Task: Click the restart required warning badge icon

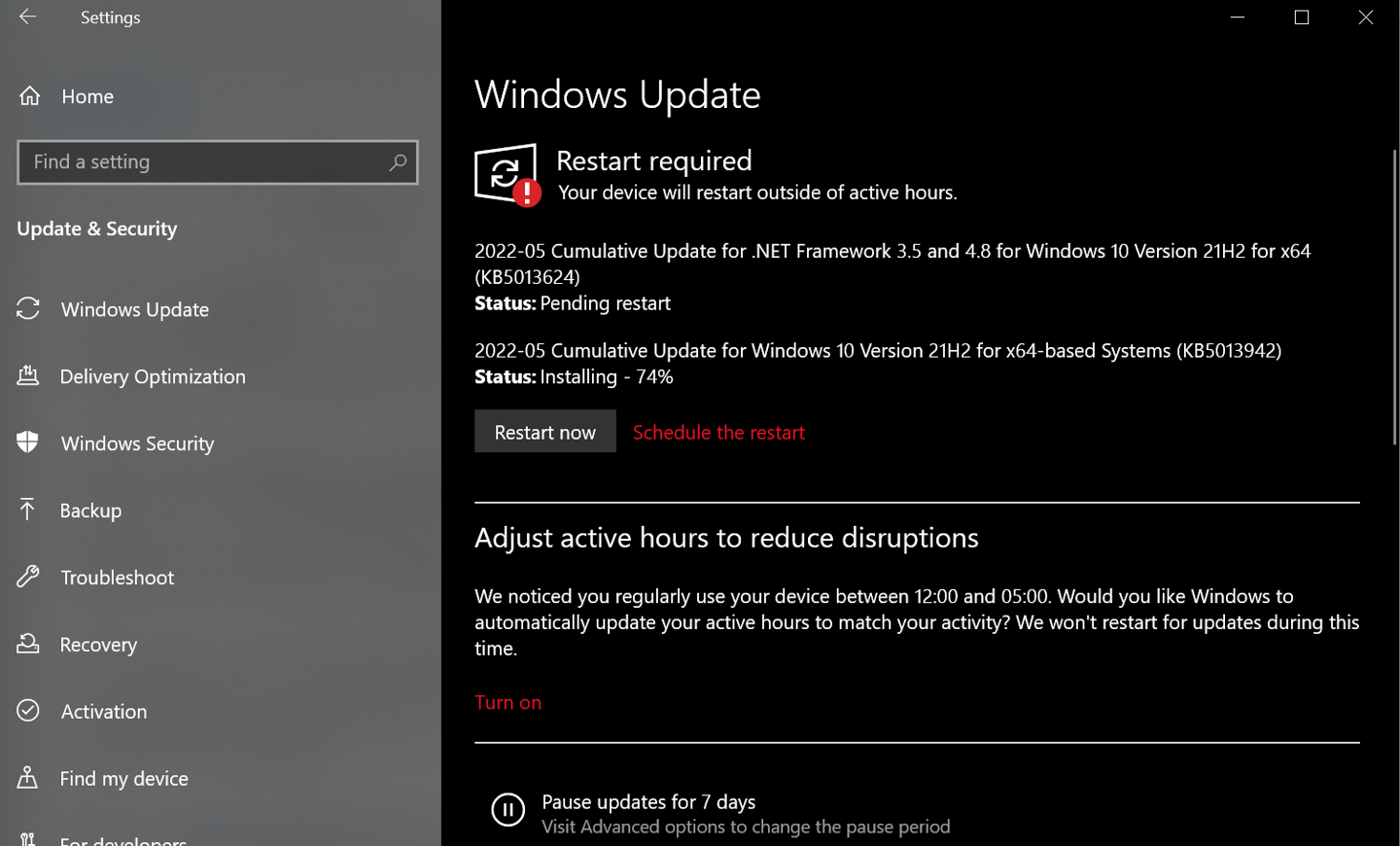Action: click(528, 194)
